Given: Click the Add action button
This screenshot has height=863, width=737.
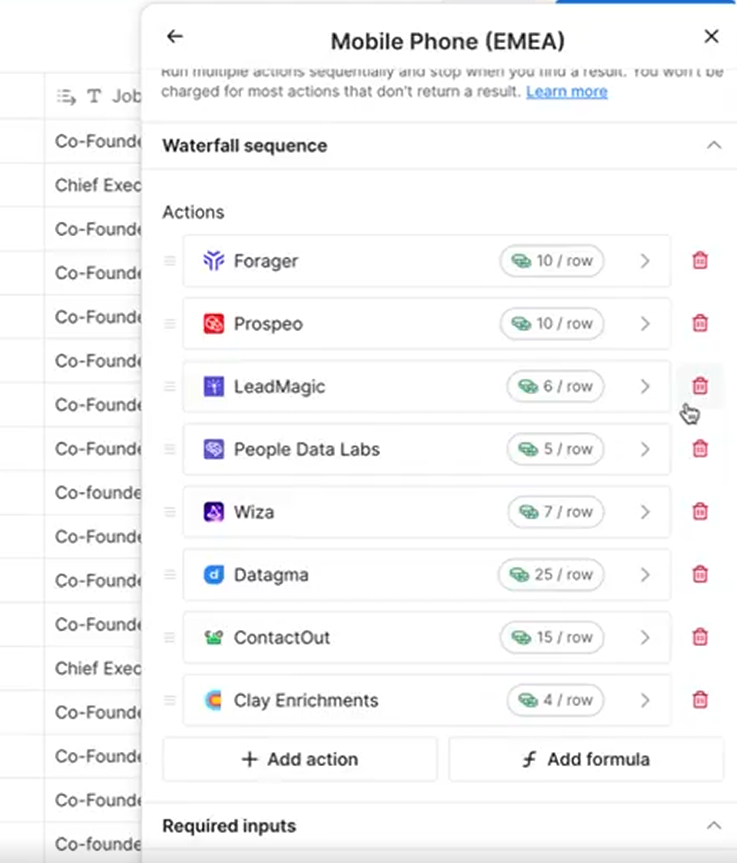Looking at the screenshot, I should point(300,759).
